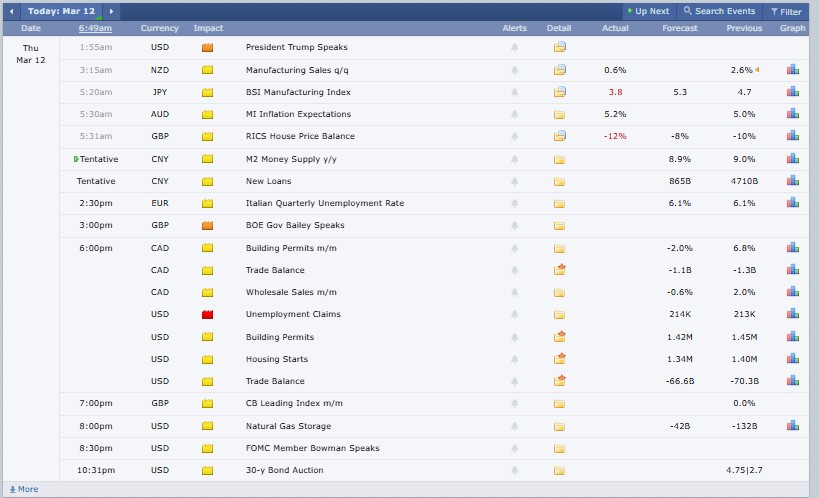
Task: Click the MI Inflation Expectations event row
Action: pyautogui.click(x=296, y=114)
